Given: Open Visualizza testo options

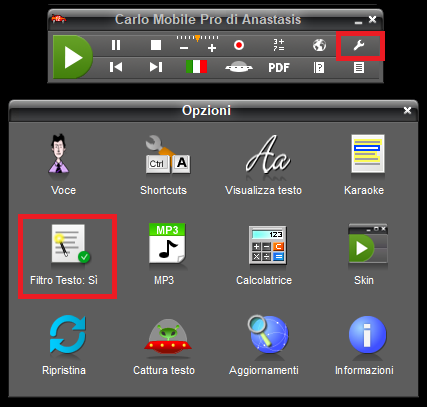Looking at the screenshot, I should tap(263, 165).
